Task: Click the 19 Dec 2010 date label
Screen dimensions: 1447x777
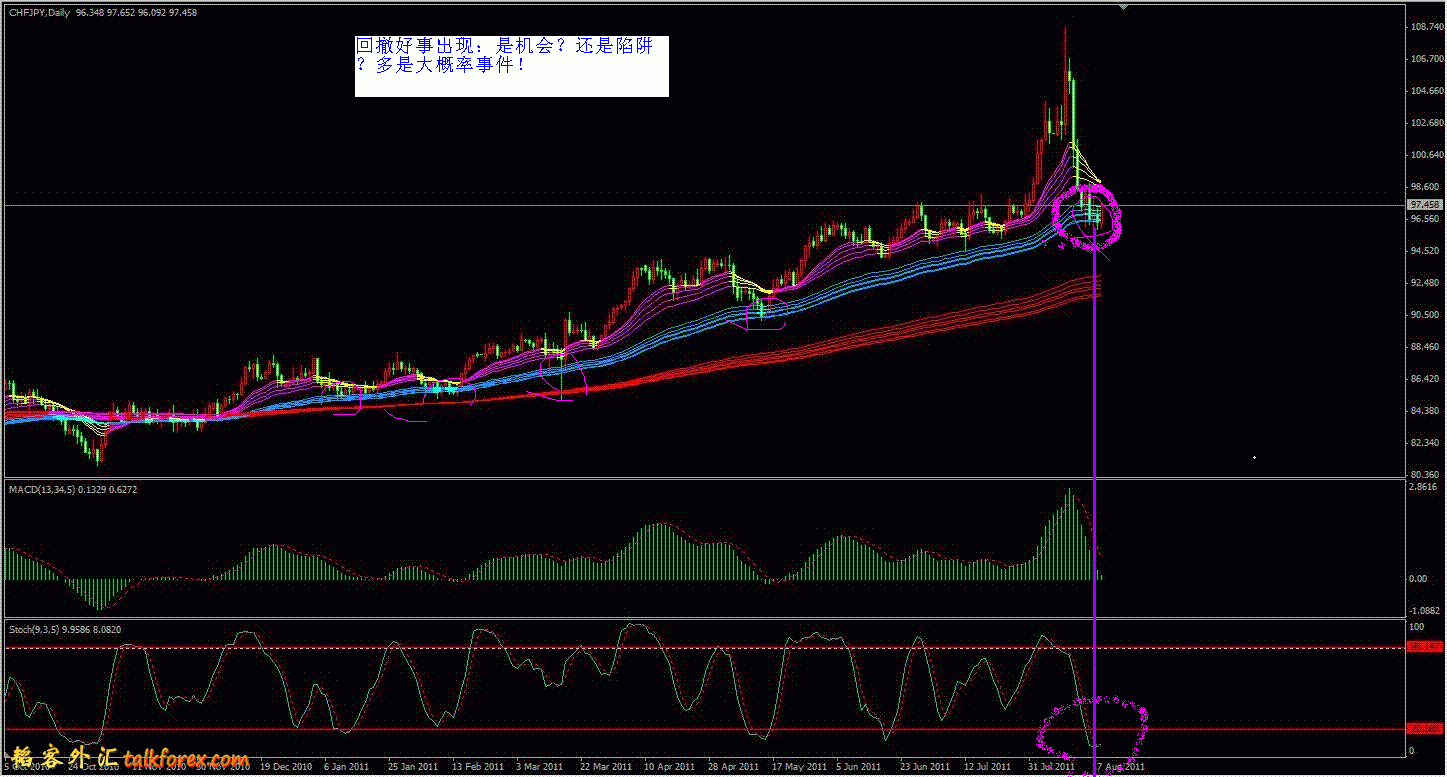Action: point(288,767)
